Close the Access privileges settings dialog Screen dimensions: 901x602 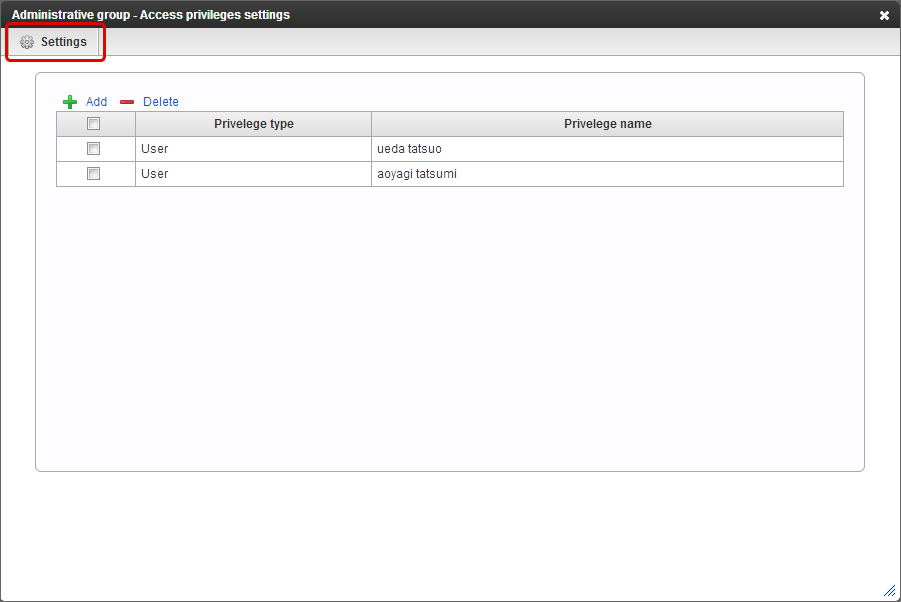(x=884, y=16)
